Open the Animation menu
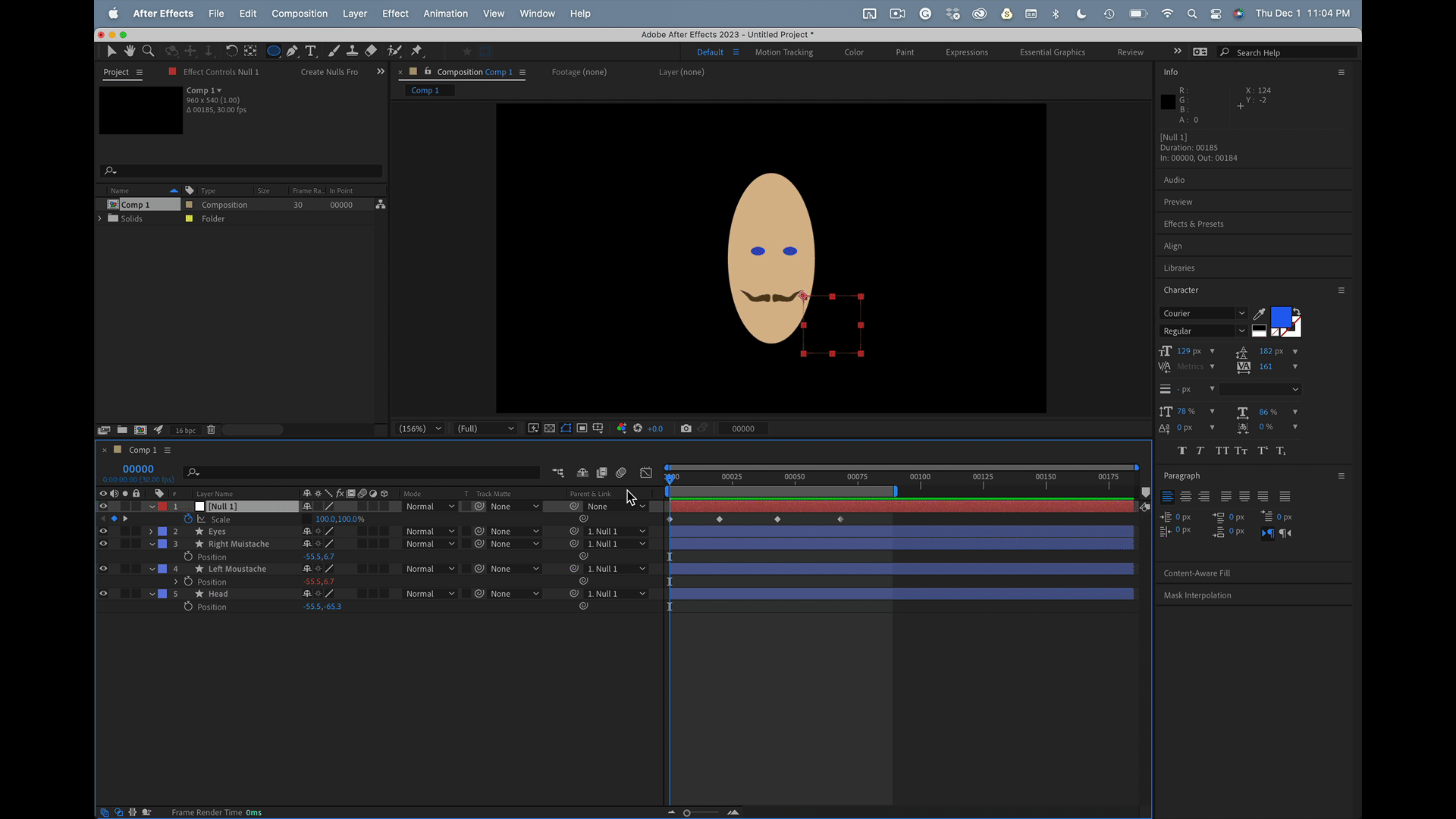 click(x=445, y=14)
